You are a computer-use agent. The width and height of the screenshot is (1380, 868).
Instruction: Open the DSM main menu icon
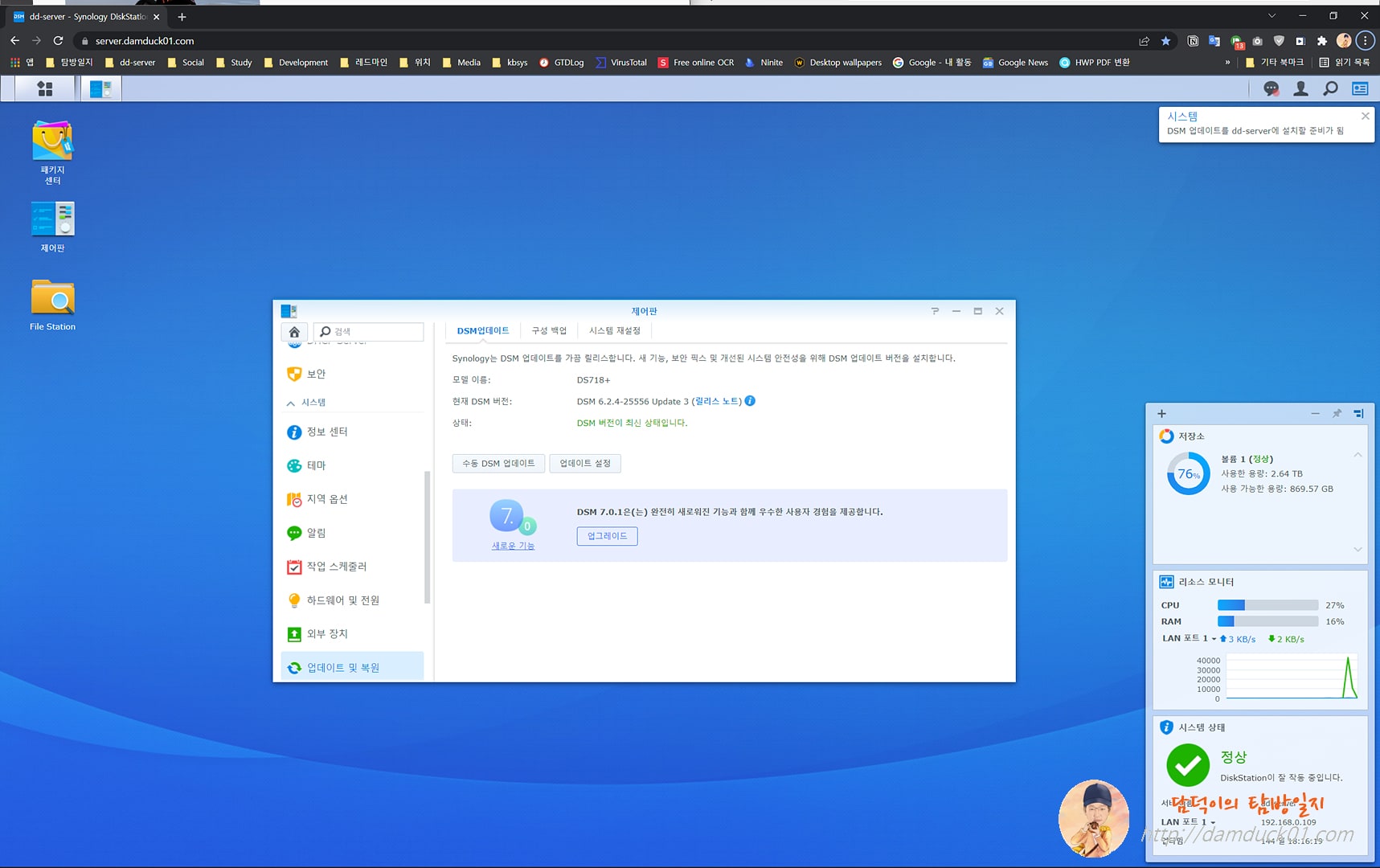point(45,88)
